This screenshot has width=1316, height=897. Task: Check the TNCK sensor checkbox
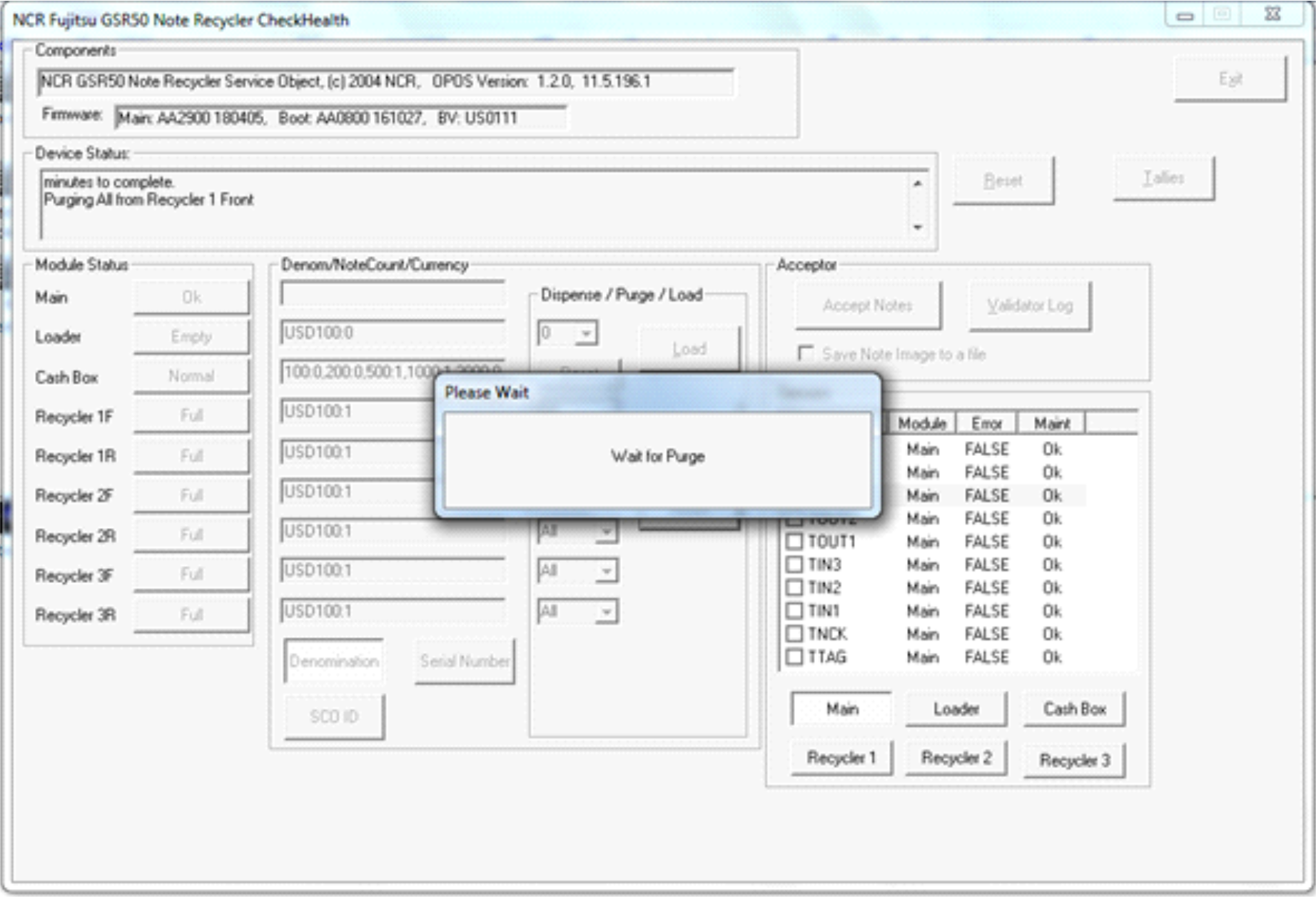click(794, 634)
